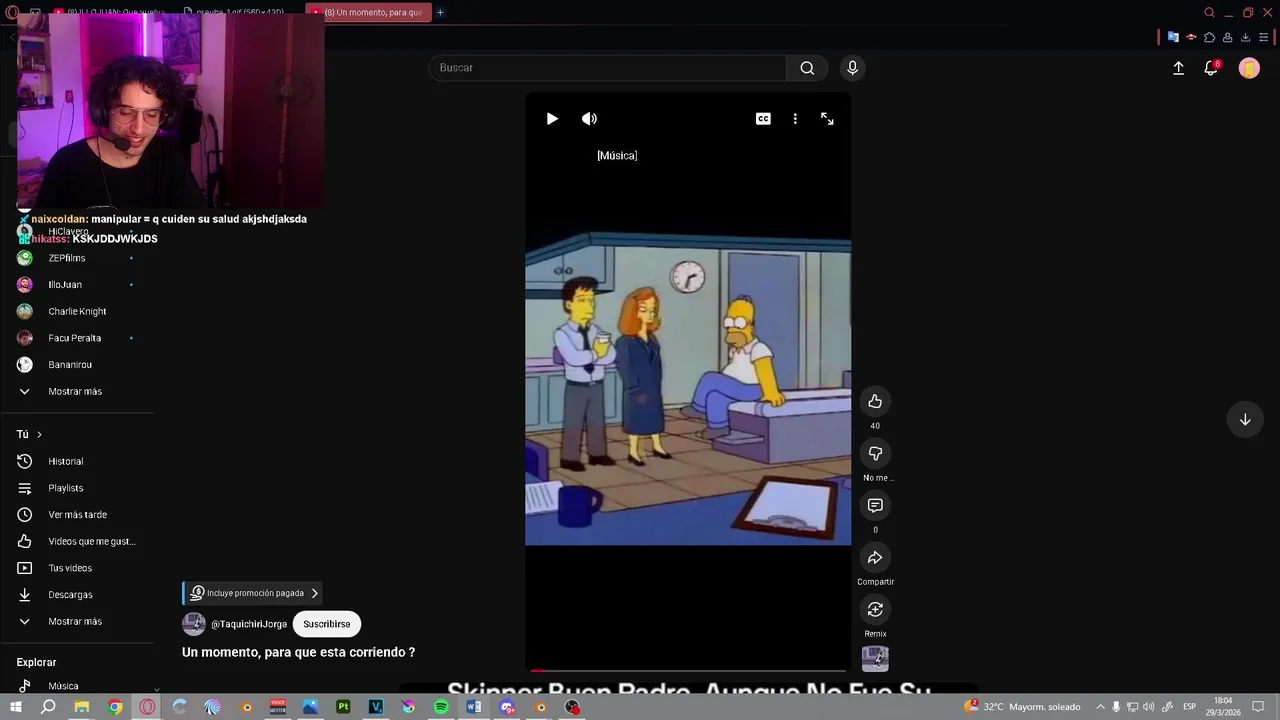This screenshot has height=720, width=1280.
Task: Share this Short (Compartir)
Action: [x=875, y=557]
